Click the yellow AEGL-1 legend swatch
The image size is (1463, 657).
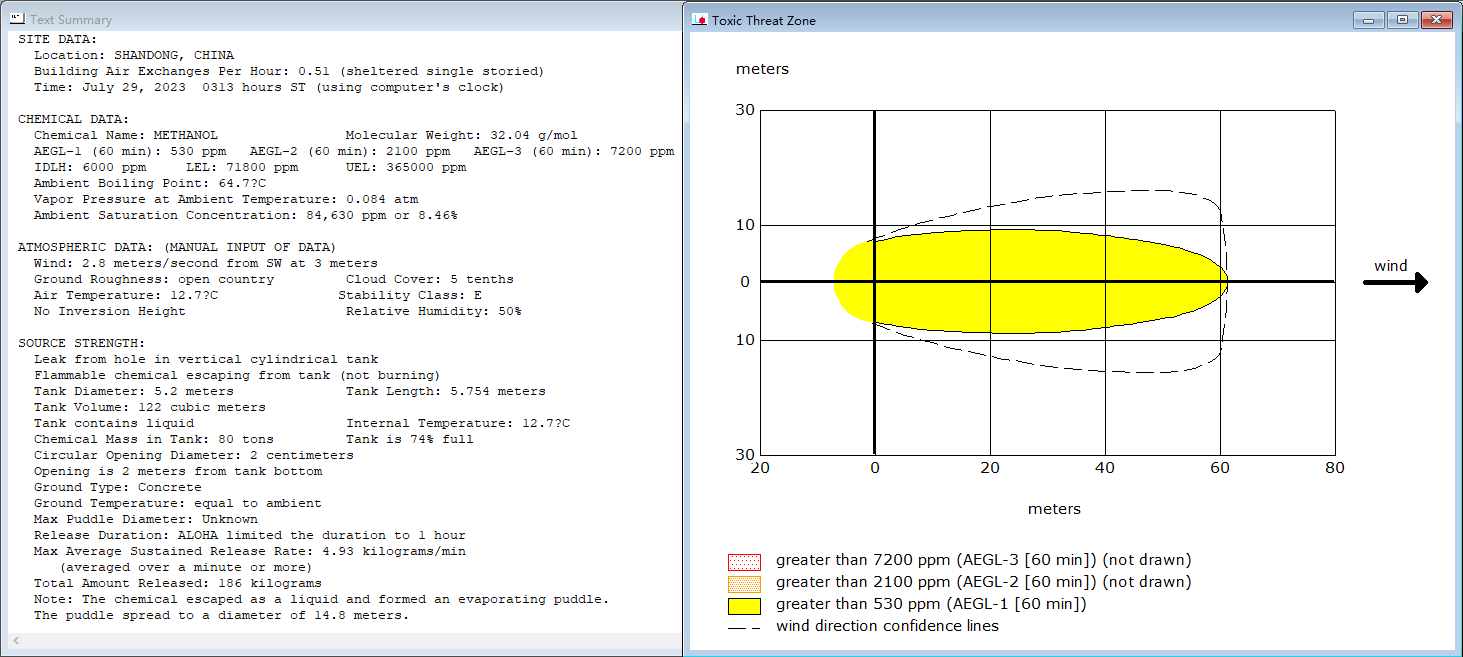(x=745, y=606)
